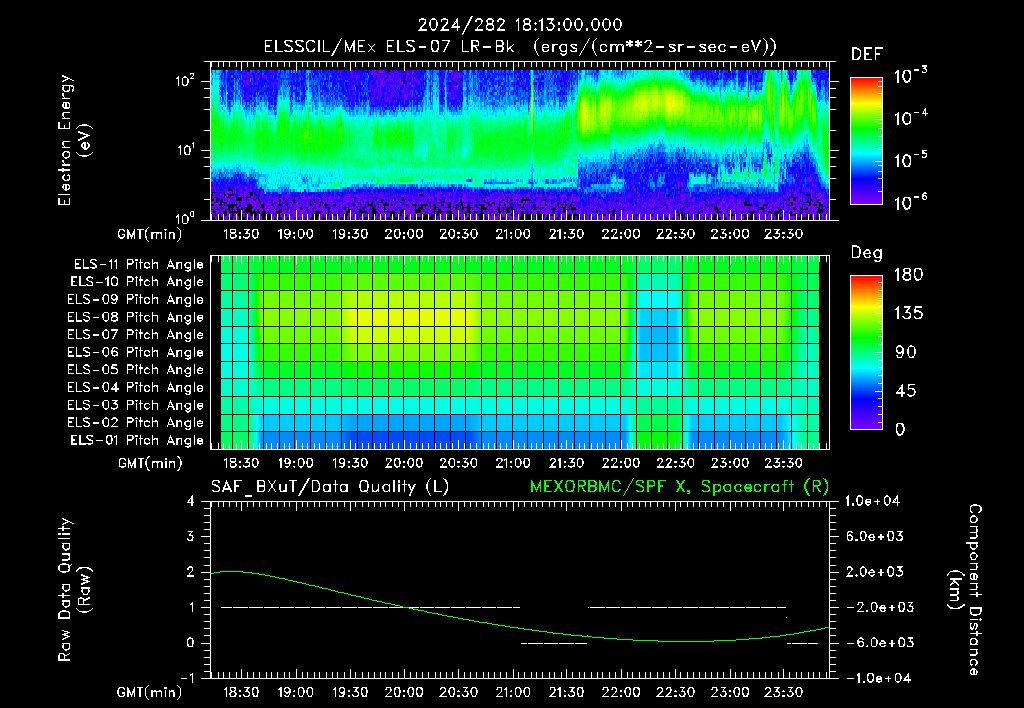Click the DEF legend label
Viewport: 1024px width, 708px height.
click(x=867, y=54)
